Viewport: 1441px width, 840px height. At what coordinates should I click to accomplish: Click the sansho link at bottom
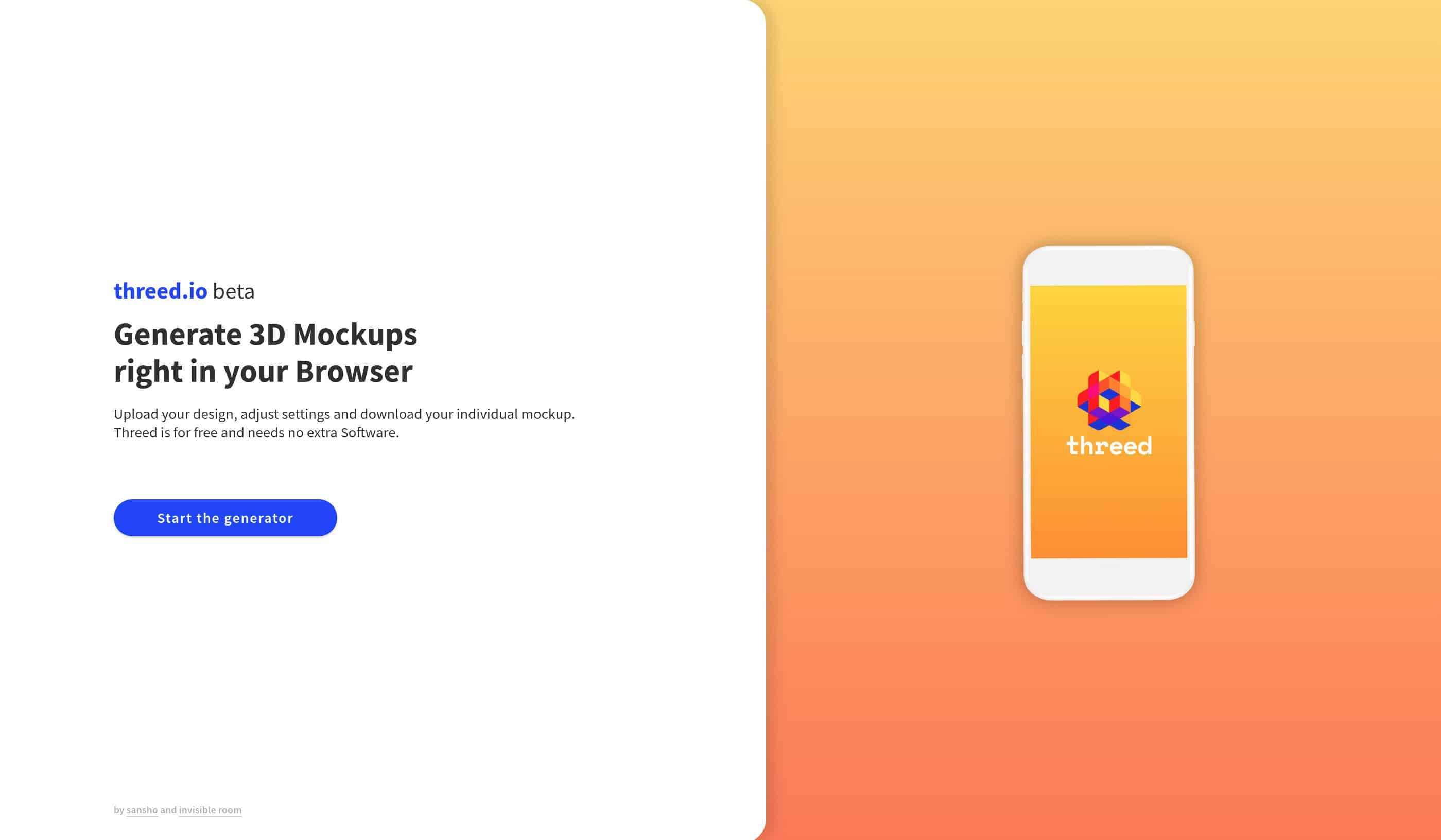[140, 810]
